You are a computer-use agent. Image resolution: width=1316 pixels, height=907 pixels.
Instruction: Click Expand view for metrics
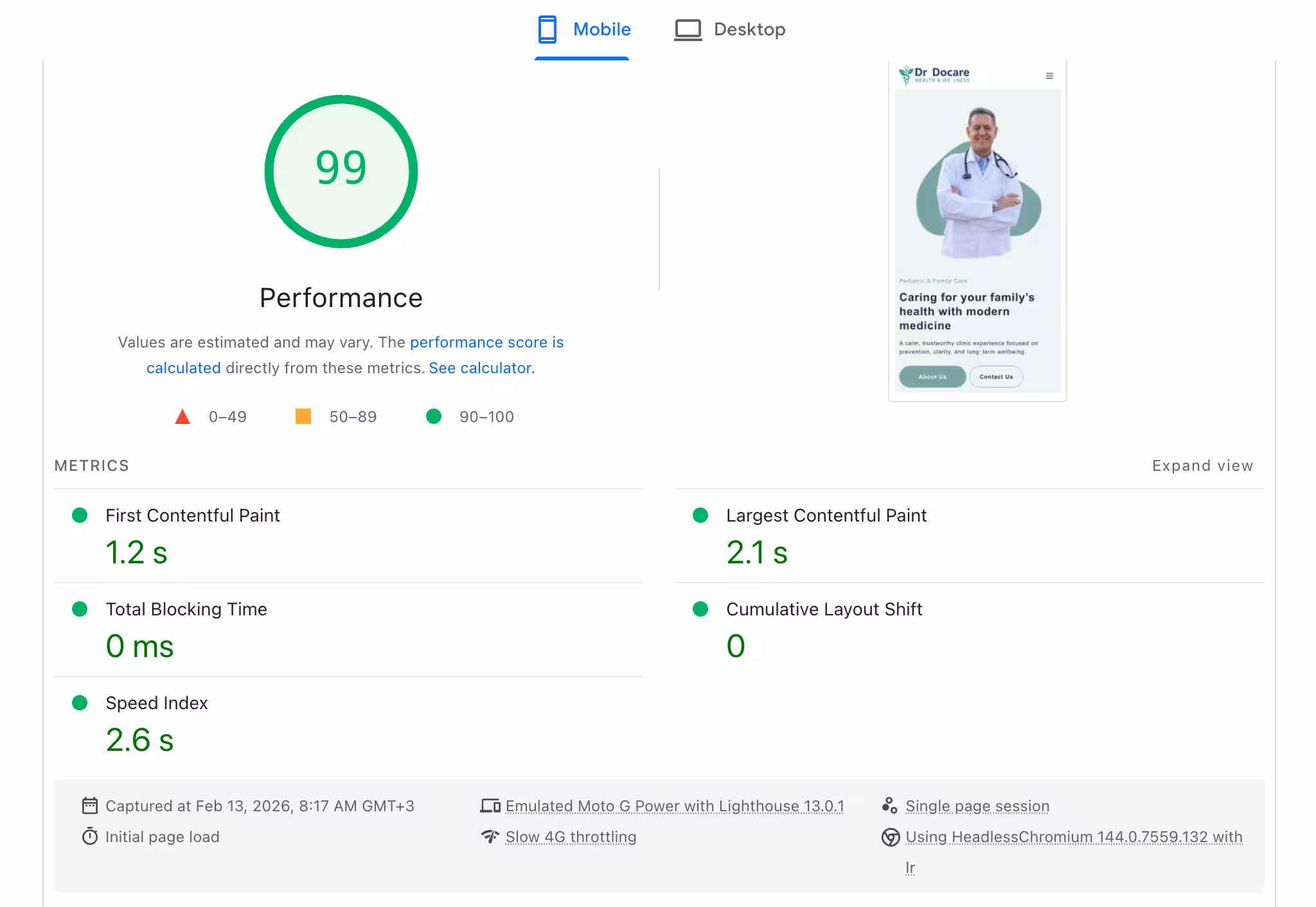click(x=1202, y=466)
